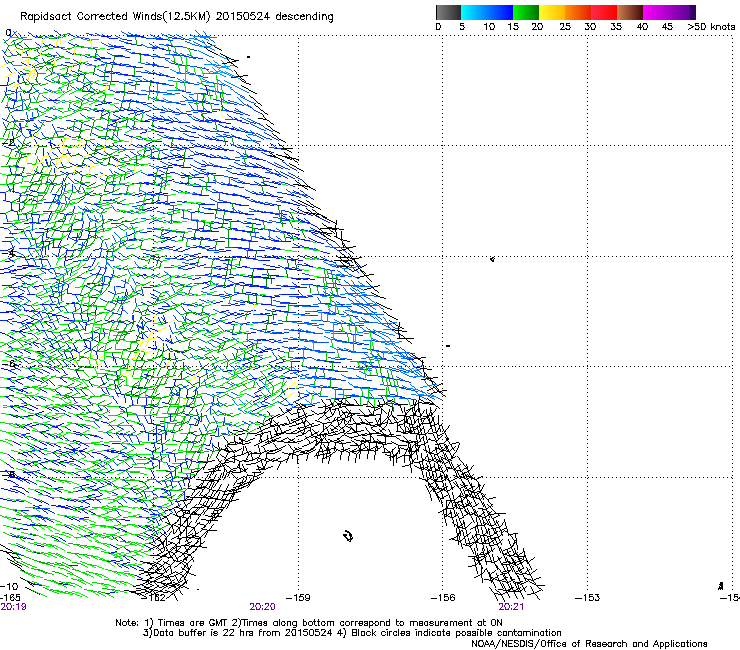Viewport: 740px width, 650px height.
Task: Click the '-165' longitude axis label
Action: [x=10, y=597]
